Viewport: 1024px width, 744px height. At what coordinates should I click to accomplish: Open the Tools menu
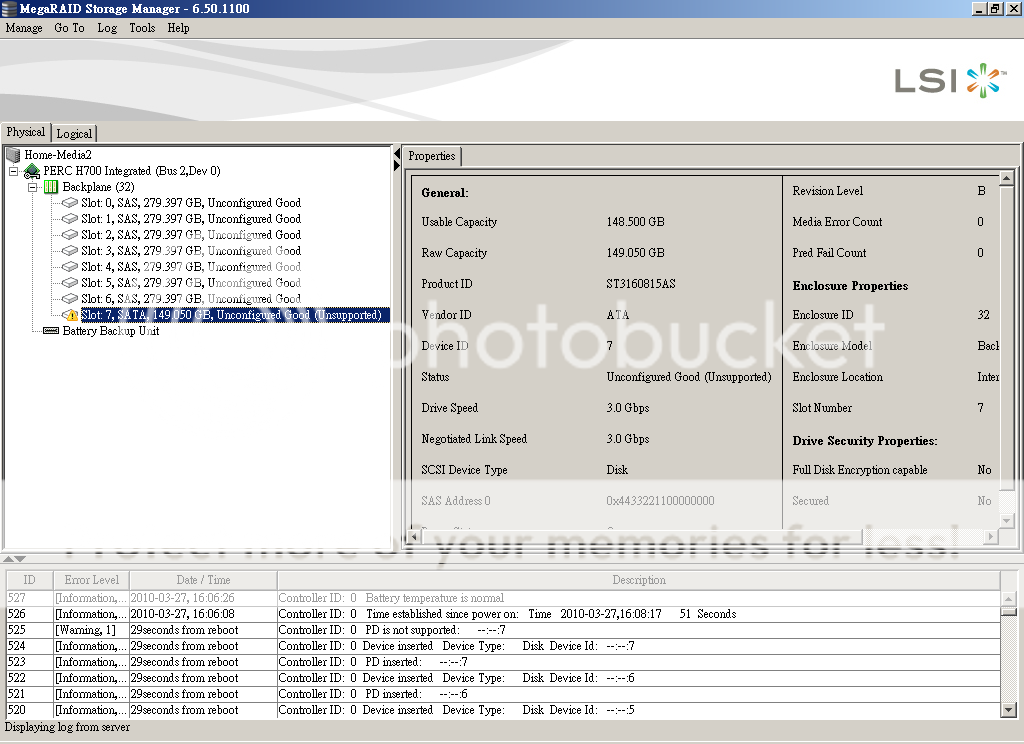[x=142, y=28]
